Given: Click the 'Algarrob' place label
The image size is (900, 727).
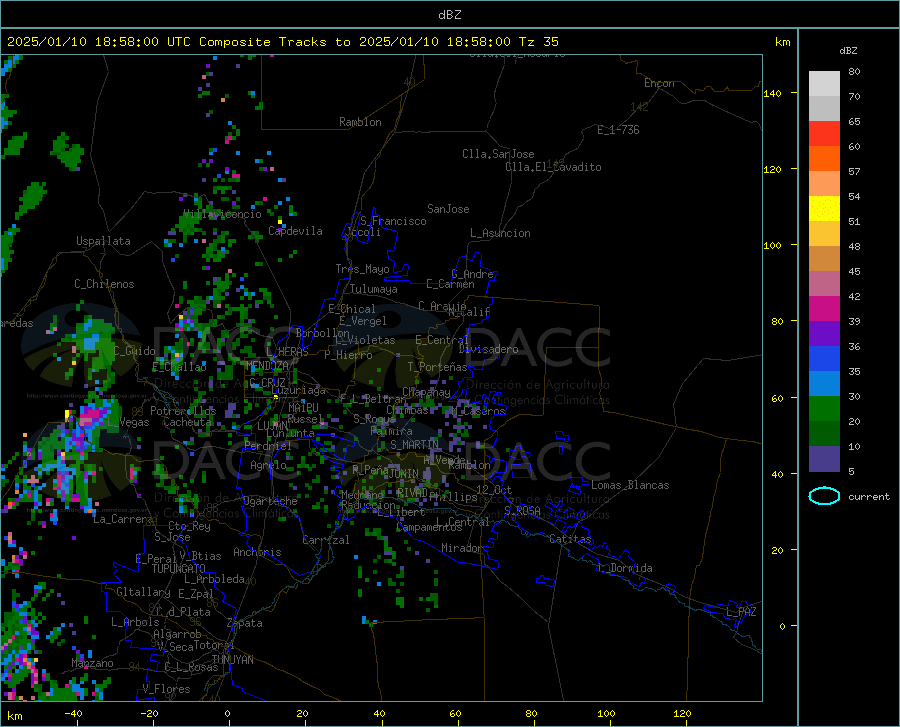Looking at the screenshot, I should click(x=177, y=634).
